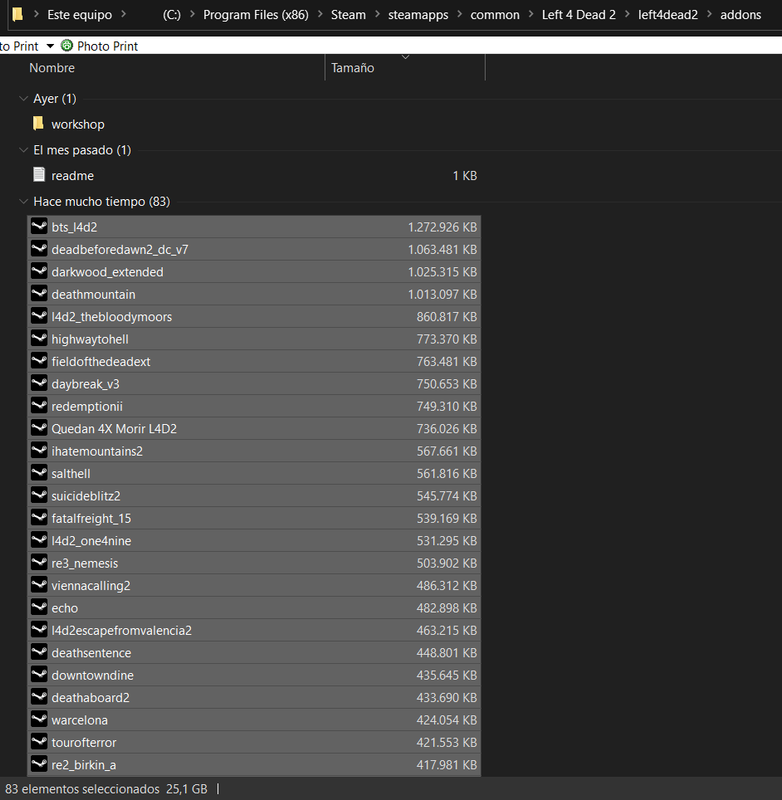Click the 25,1 GB status text
The image size is (782, 800).
tap(187, 789)
